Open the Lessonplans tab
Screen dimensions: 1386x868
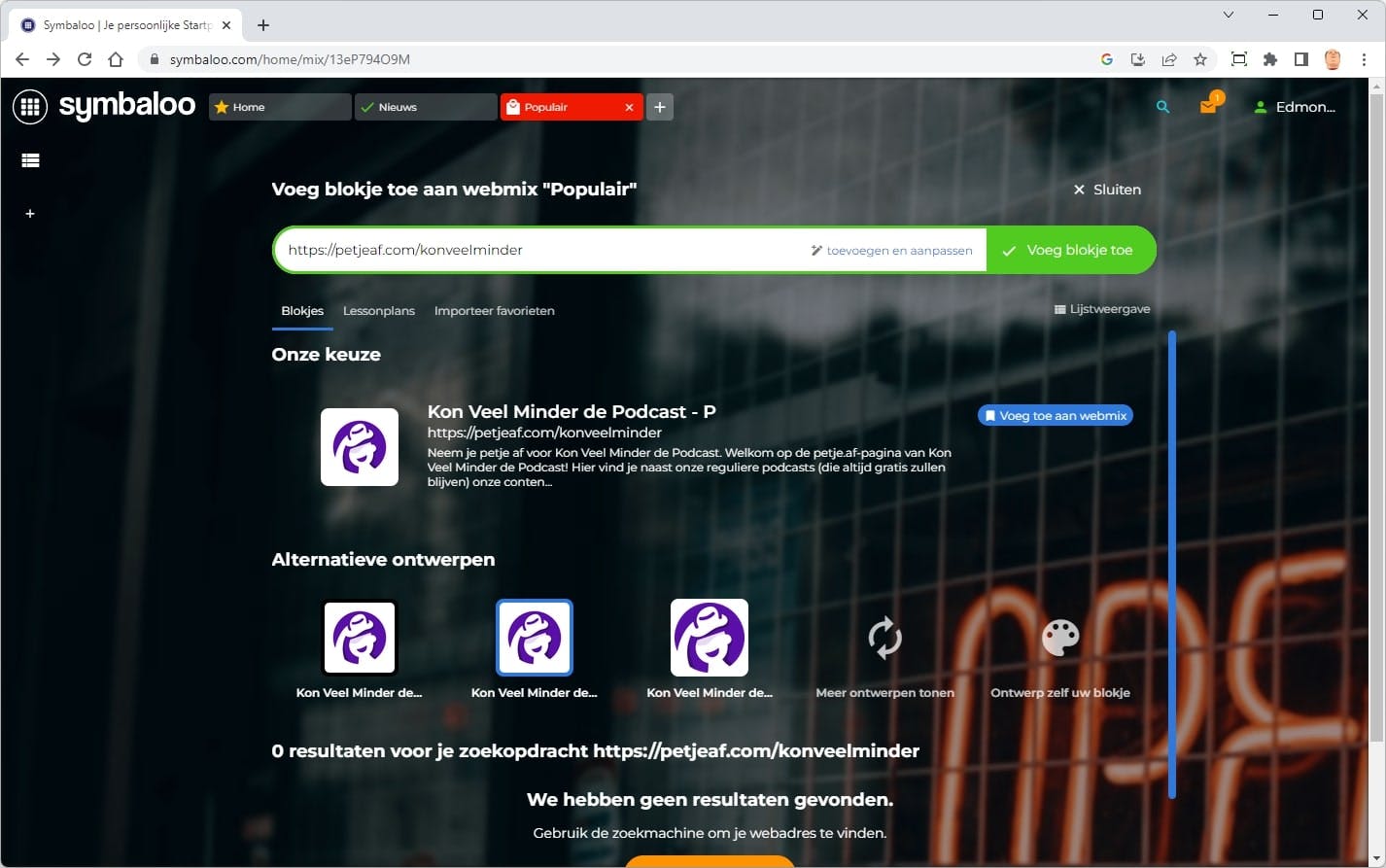pos(378,311)
